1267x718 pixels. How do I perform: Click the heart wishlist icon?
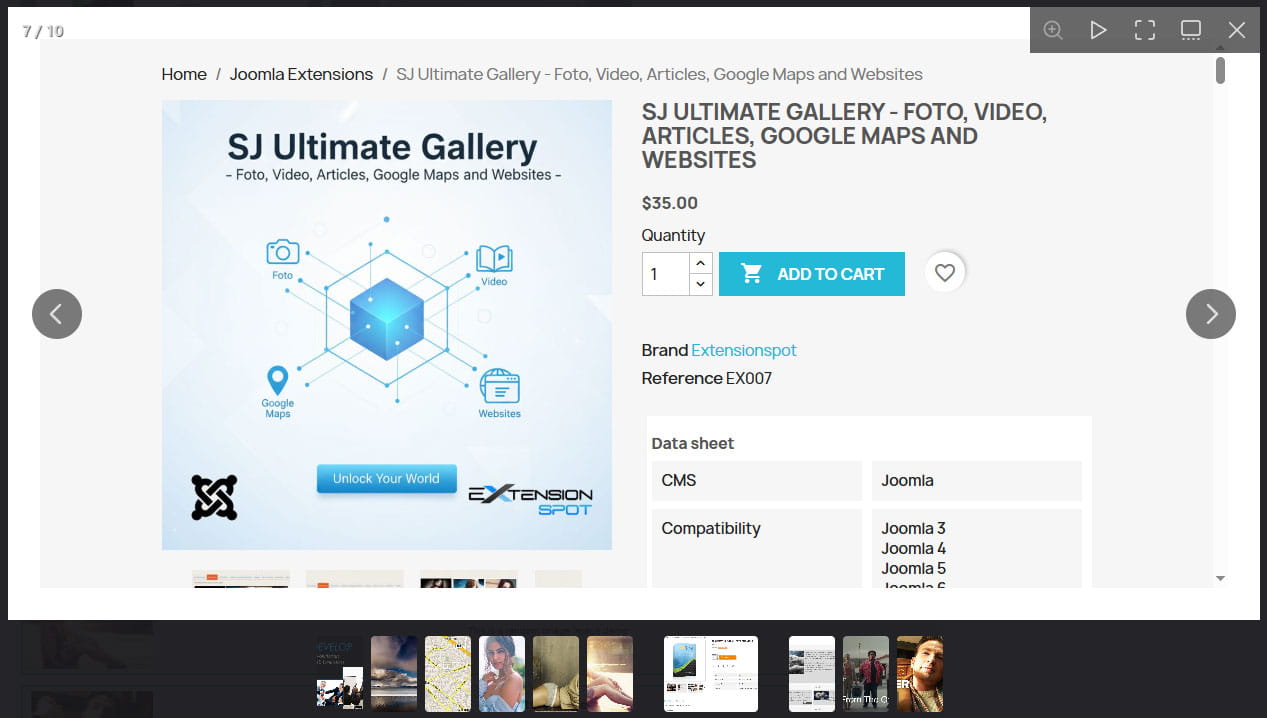[945, 273]
